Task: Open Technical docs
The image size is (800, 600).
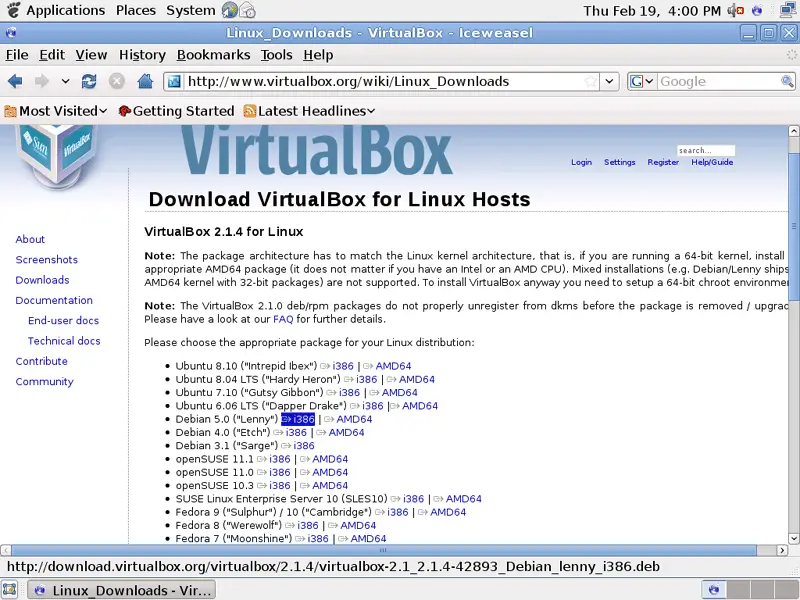Action: click(64, 341)
